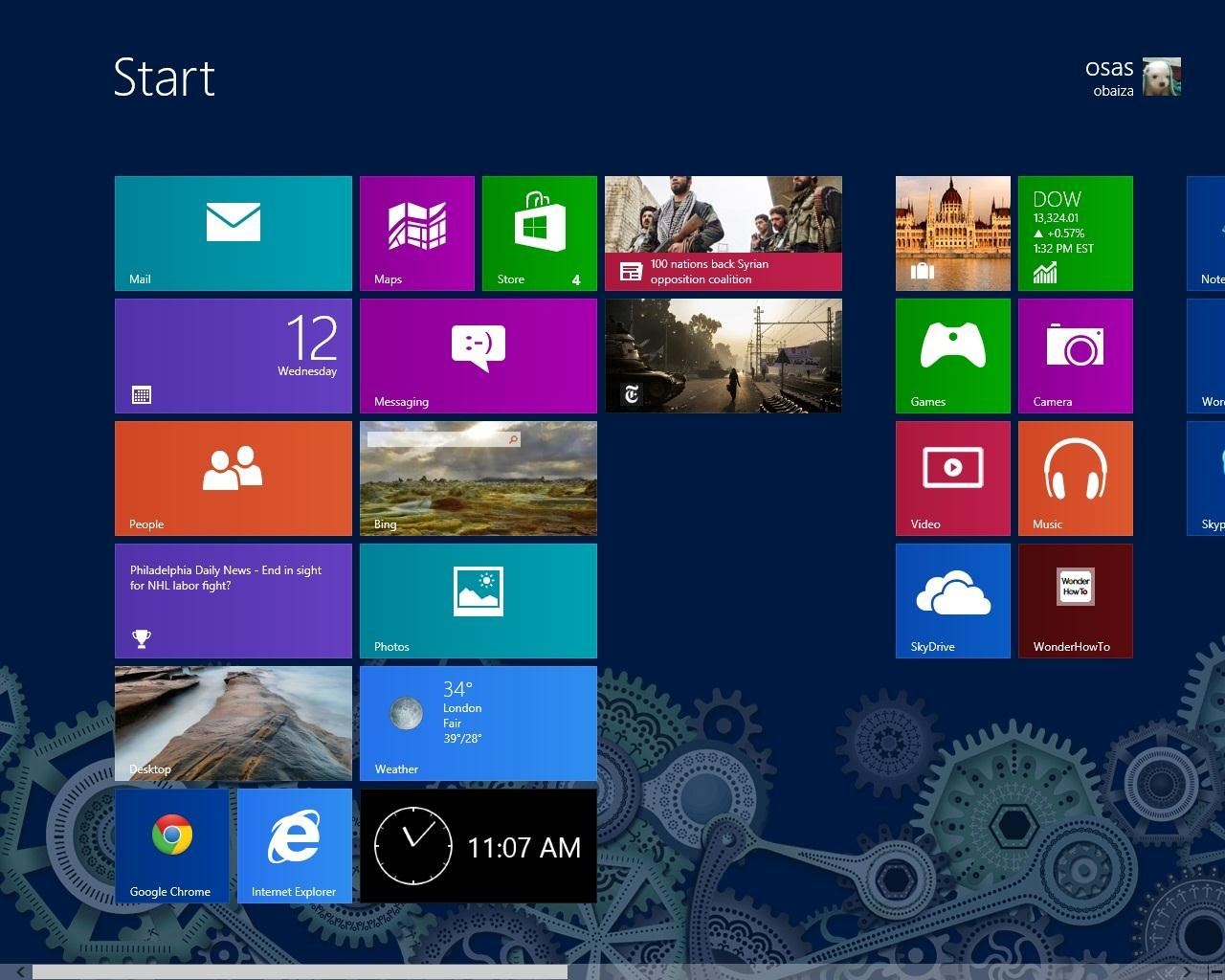Open the WonderHowTo tile
The height and width of the screenshot is (980, 1225).
1076,601
